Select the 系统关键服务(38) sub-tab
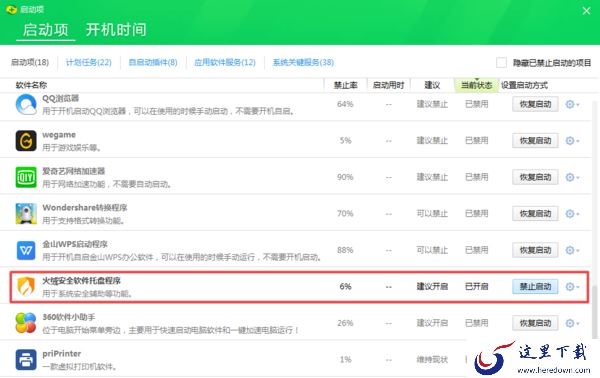This screenshot has width=600, height=378. coord(303,62)
